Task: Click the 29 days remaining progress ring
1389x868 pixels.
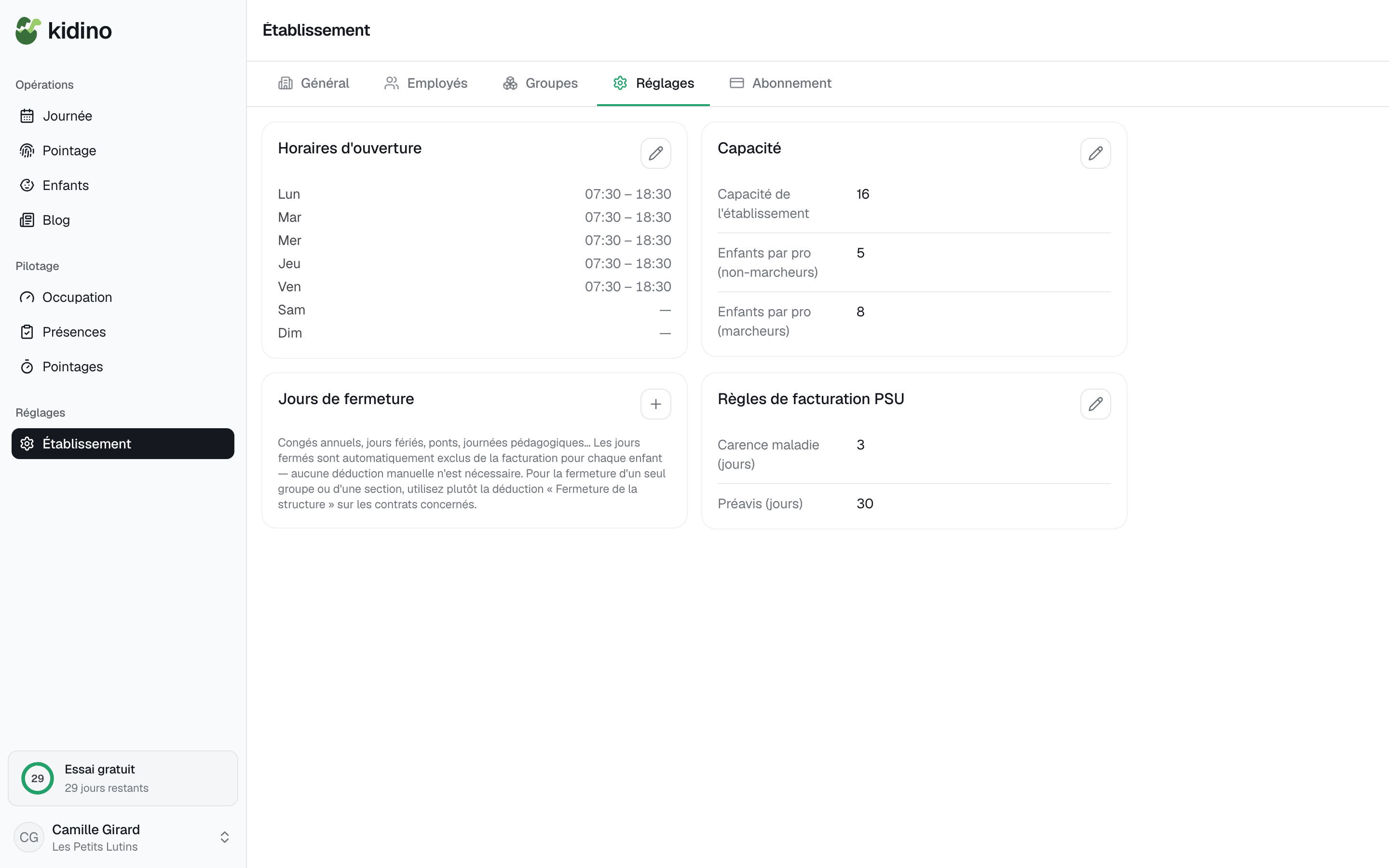Action: [37, 778]
